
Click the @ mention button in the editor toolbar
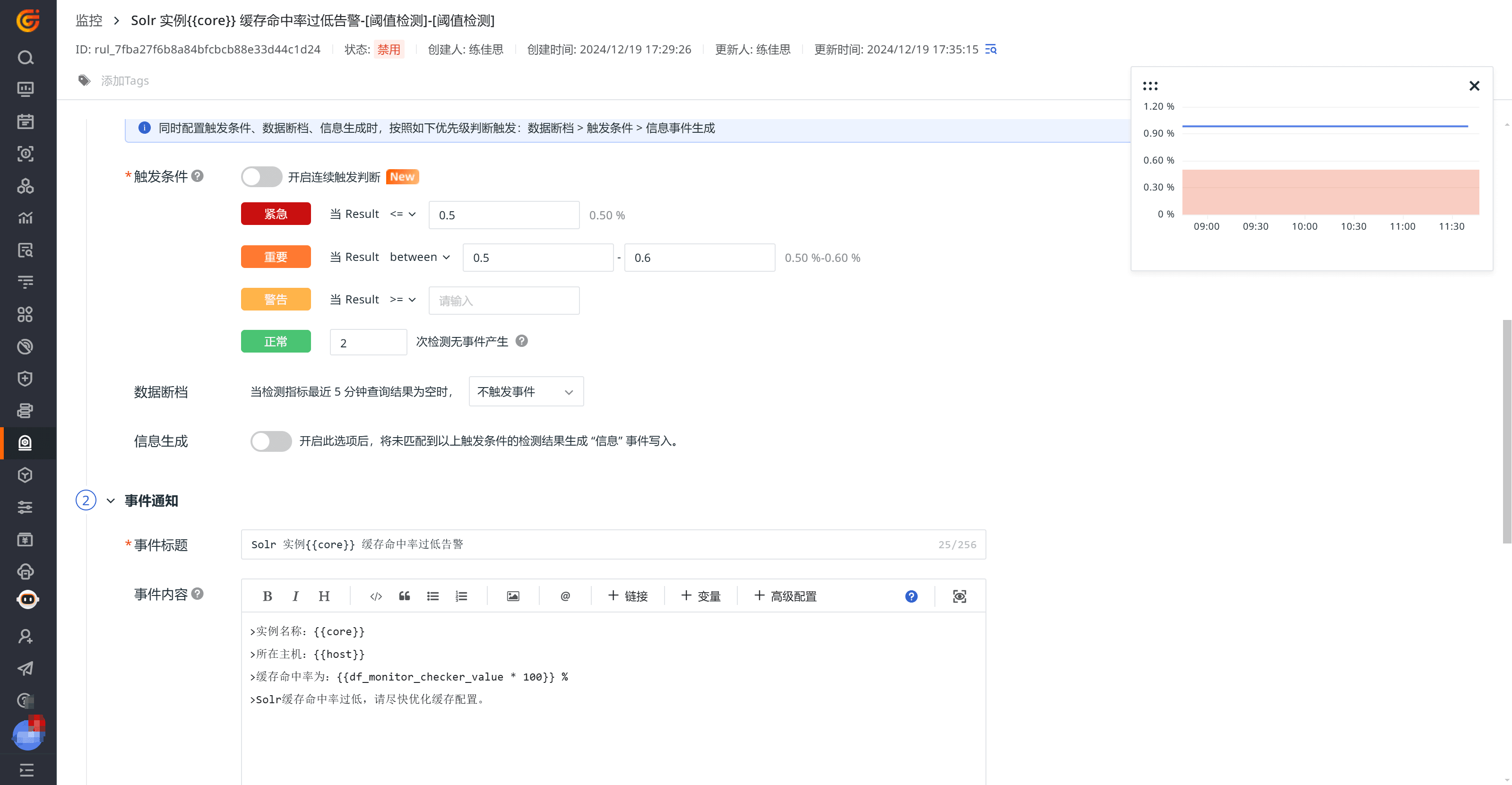point(565,596)
